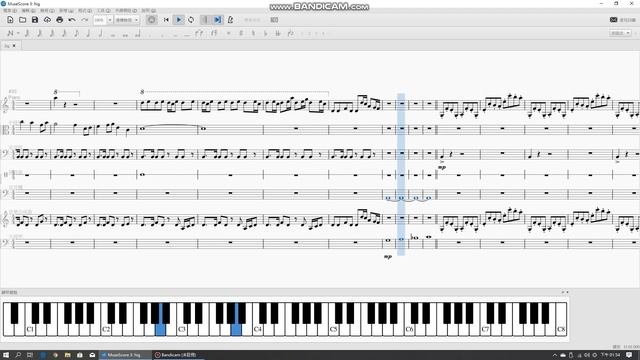Click the feedback button at top right

tap(622, 20)
